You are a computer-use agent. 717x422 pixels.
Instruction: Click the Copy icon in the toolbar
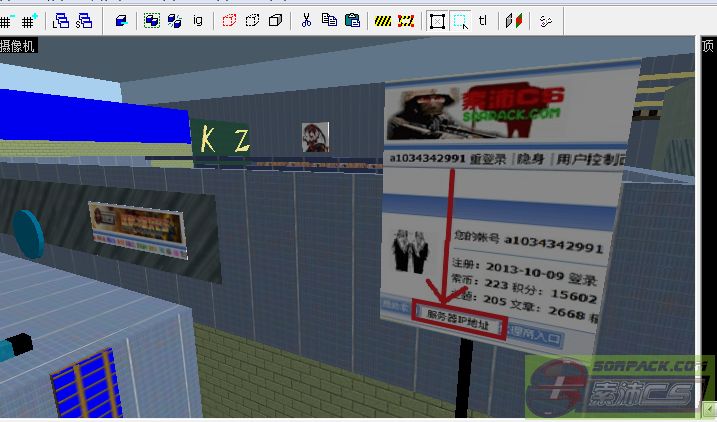pos(328,20)
